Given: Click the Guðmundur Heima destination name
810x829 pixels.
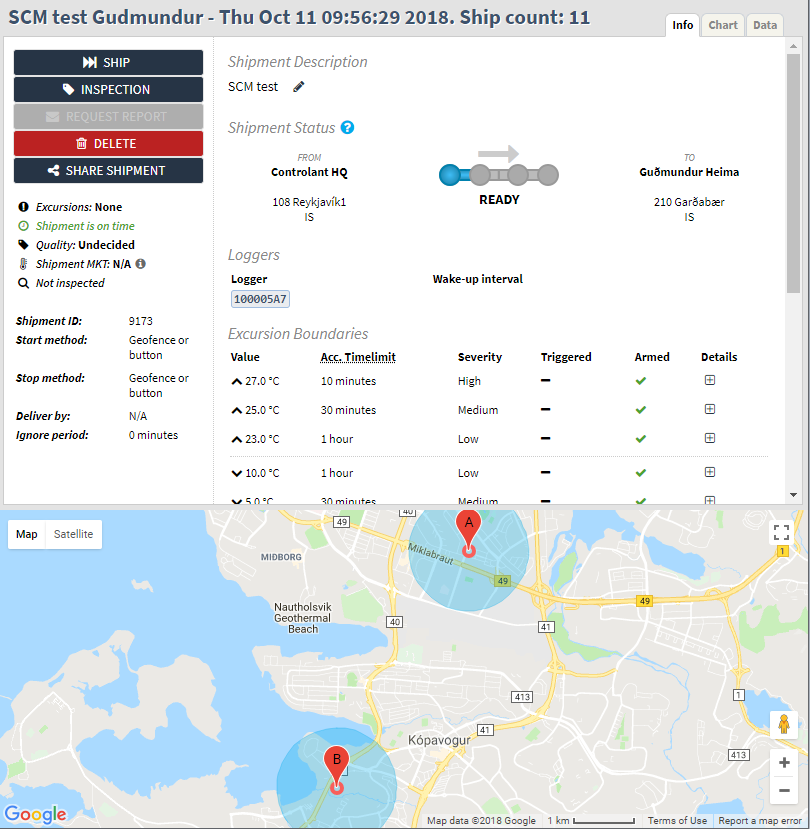Looking at the screenshot, I should tap(689, 172).
